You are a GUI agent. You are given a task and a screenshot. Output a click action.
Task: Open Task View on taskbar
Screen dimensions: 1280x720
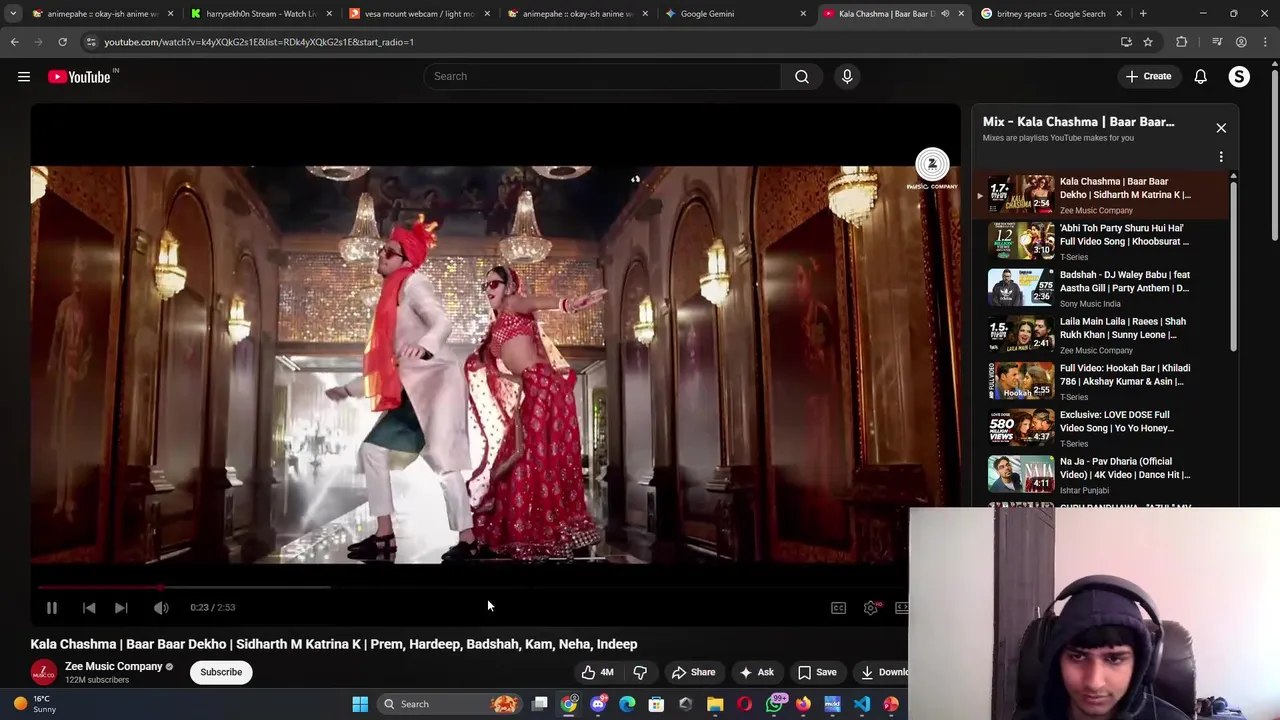[540, 704]
